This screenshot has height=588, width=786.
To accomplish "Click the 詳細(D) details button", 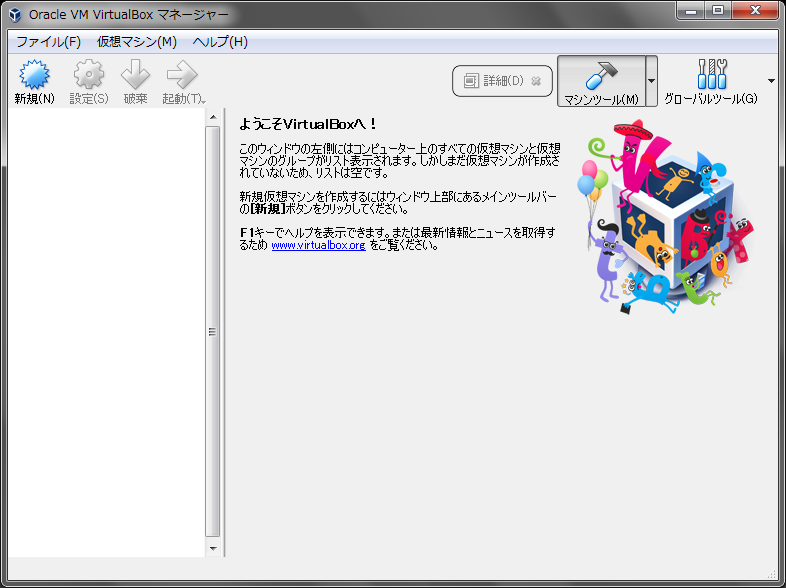I will click(x=502, y=81).
